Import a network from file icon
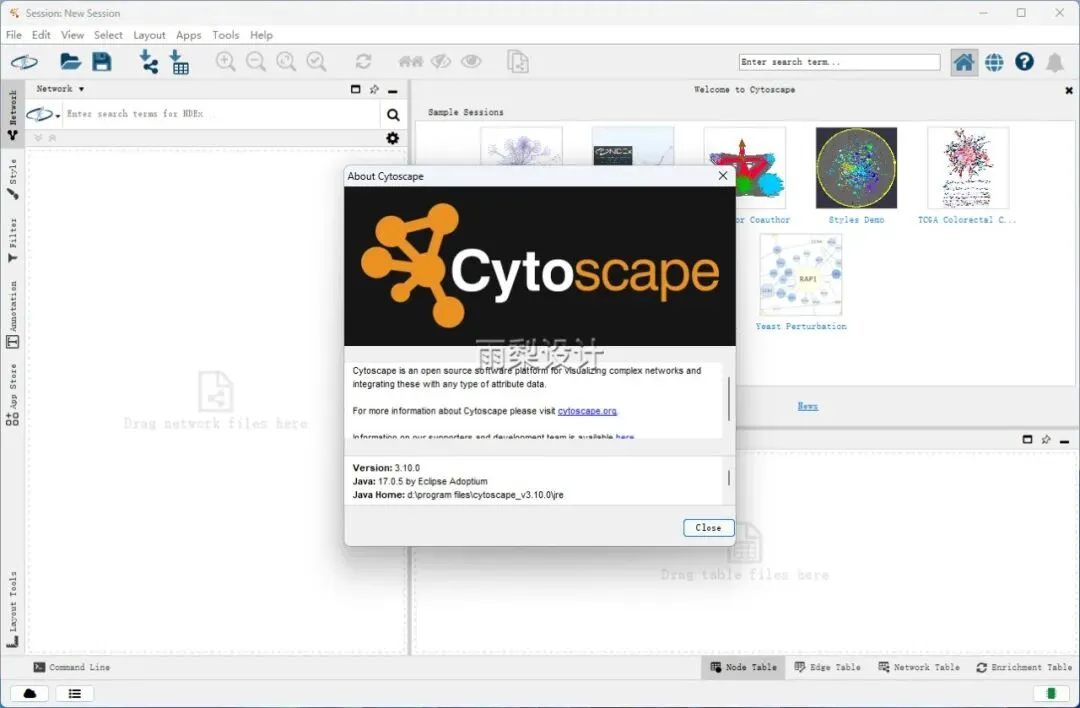 [148, 62]
